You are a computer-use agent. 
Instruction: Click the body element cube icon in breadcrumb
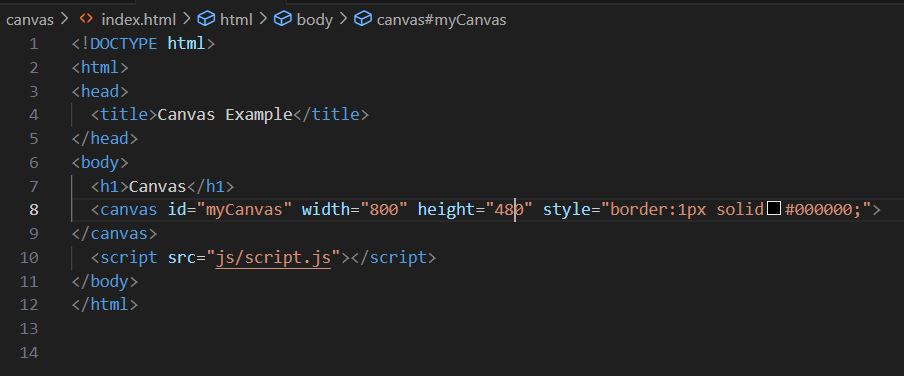pos(282,19)
